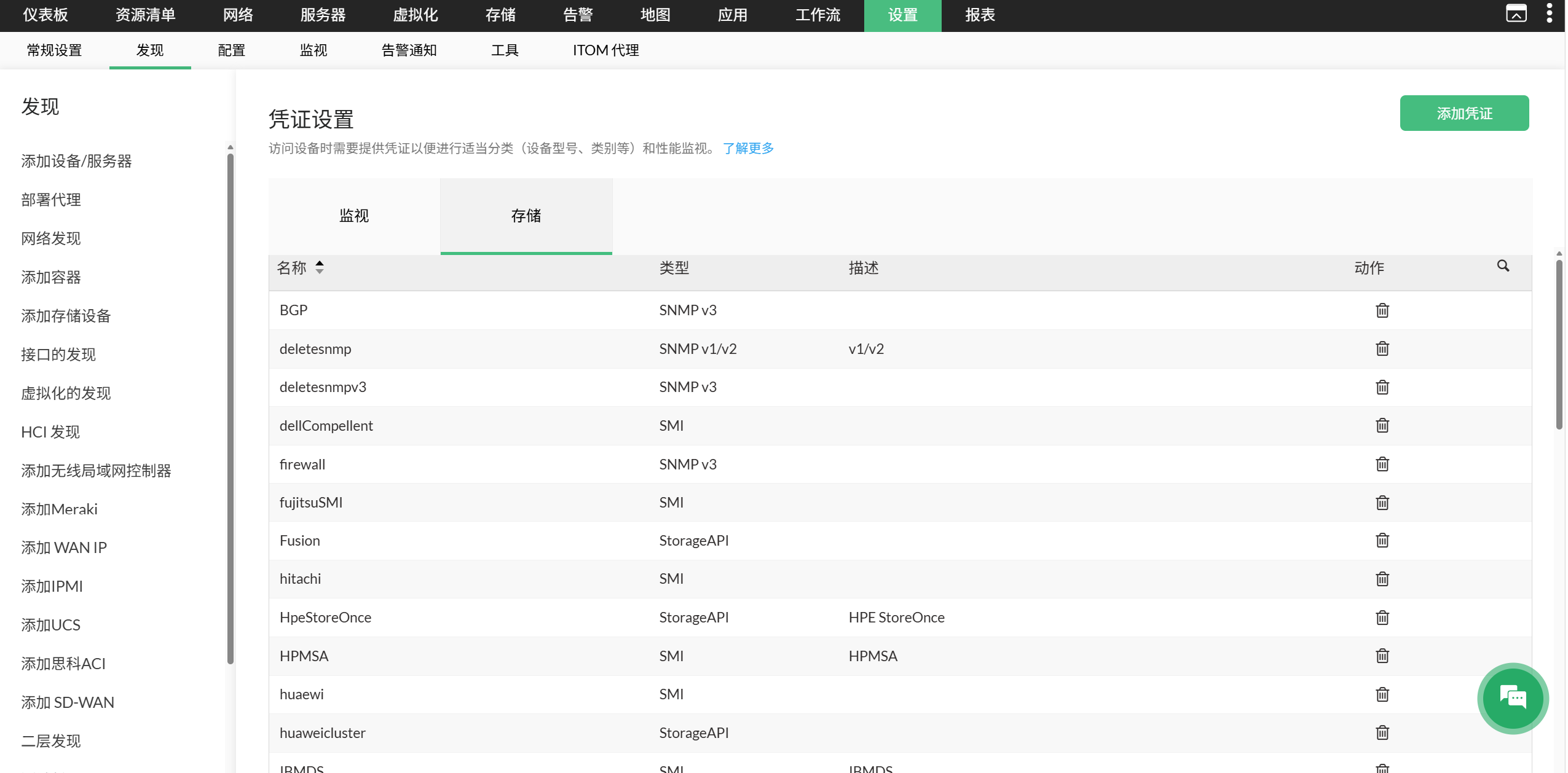Open the 配置 settings submenu
The image size is (1568, 773).
coord(231,50)
